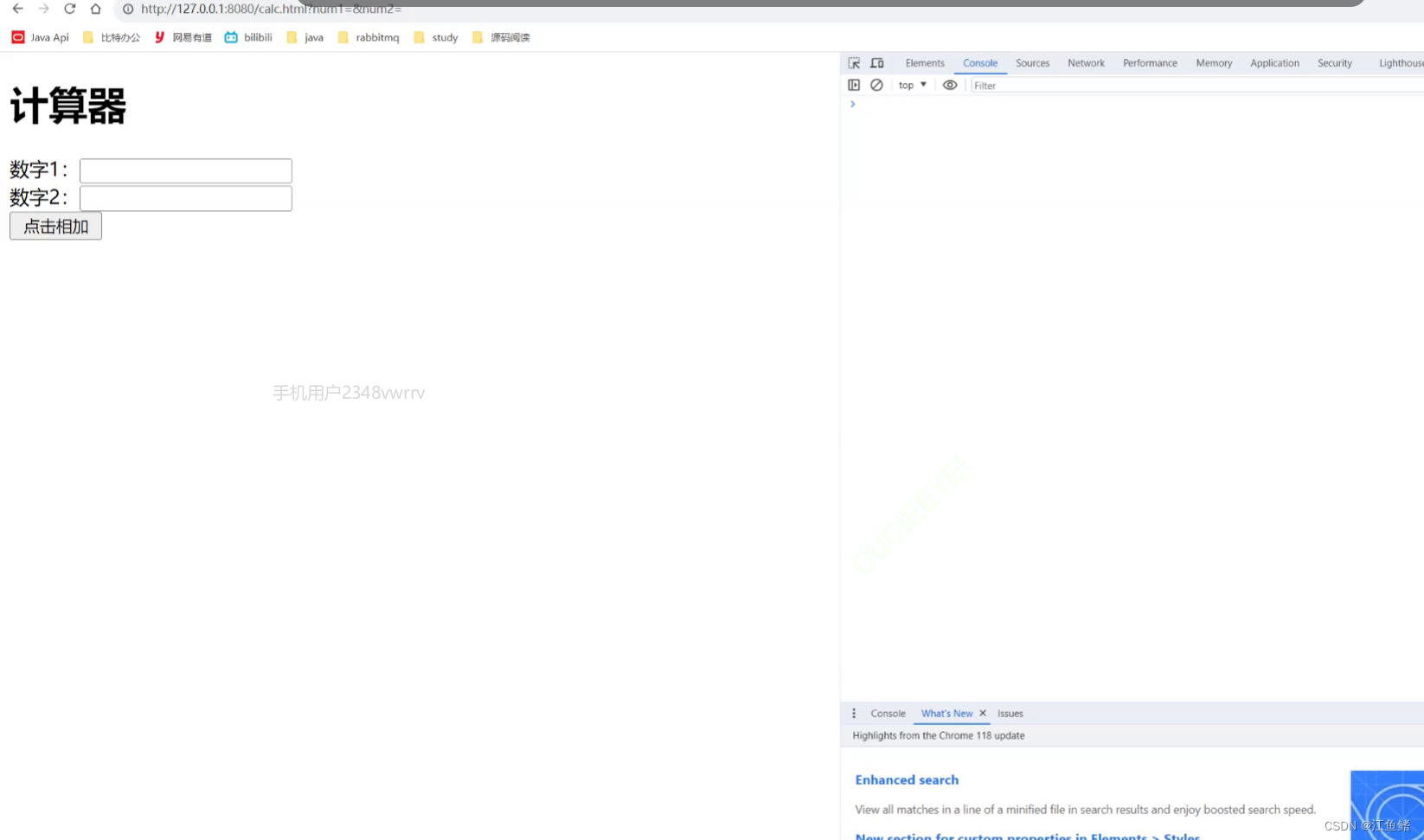1424x840 pixels.
Task: Toggle device toolbar emulation mode
Action: pos(876,62)
